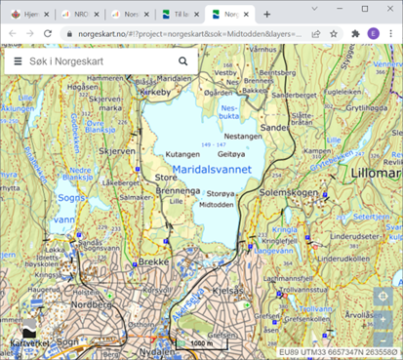
Task: Switch to the third tab 'Nors'
Action: click(130, 14)
